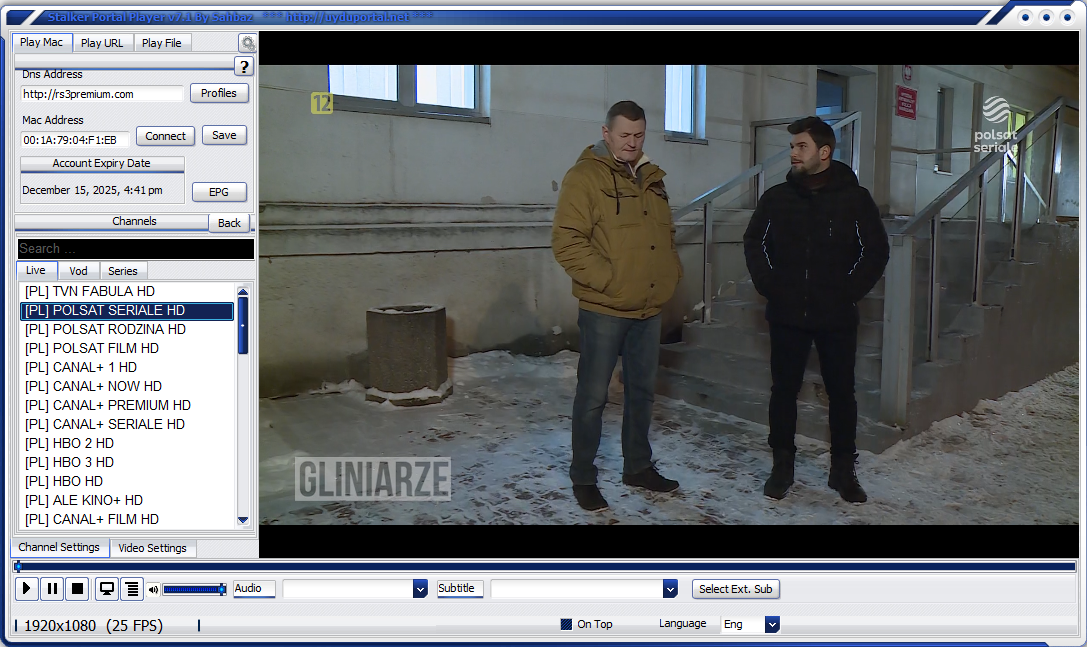This screenshot has height=647, width=1087.
Task: Select channel [PL] CANAL+ PREMIUM HD
Action: (128, 405)
